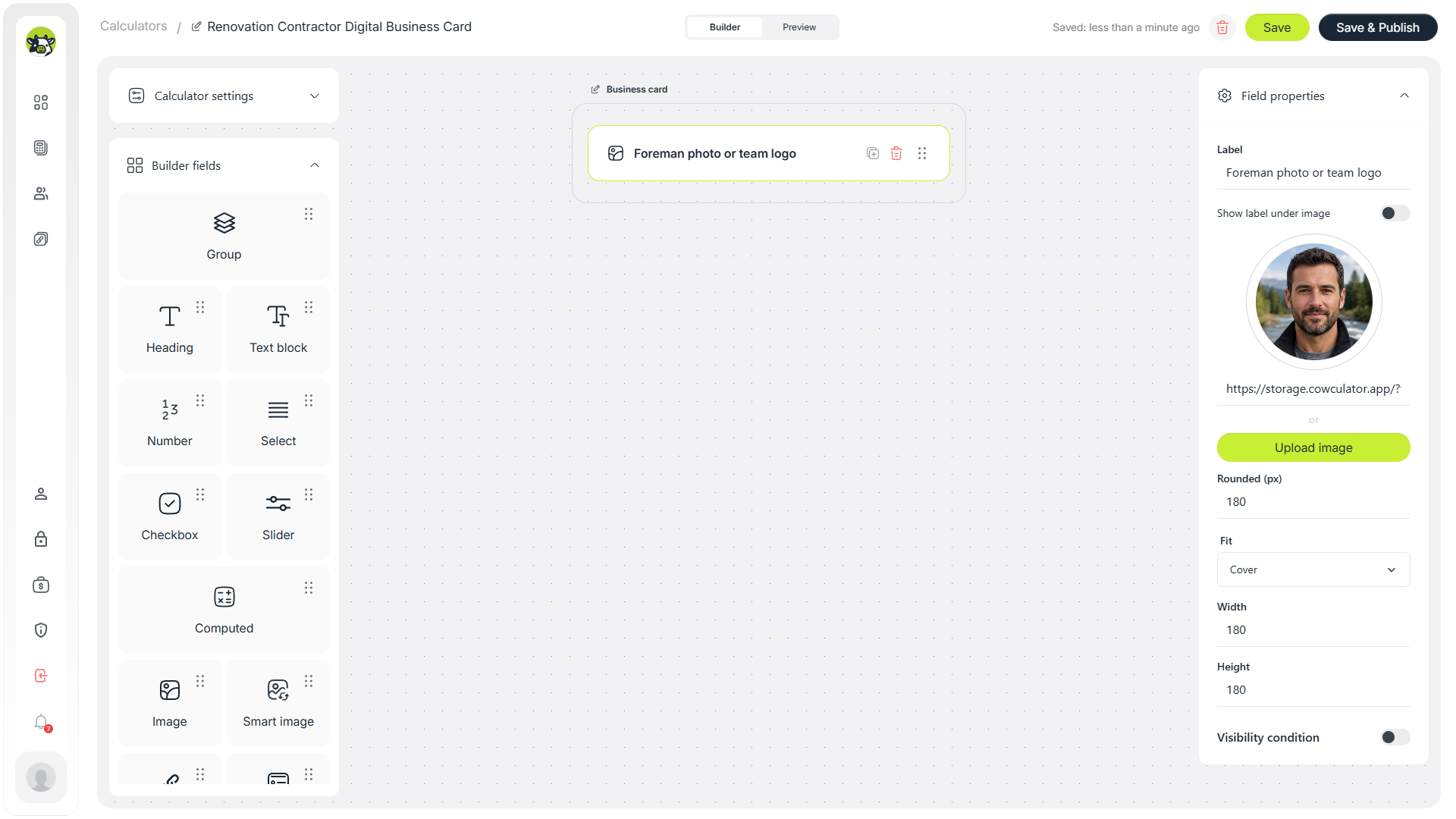Click the foreman photo preview thumbnail
The width and height of the screenshot is (1456, 819).
click(1313, 302)
